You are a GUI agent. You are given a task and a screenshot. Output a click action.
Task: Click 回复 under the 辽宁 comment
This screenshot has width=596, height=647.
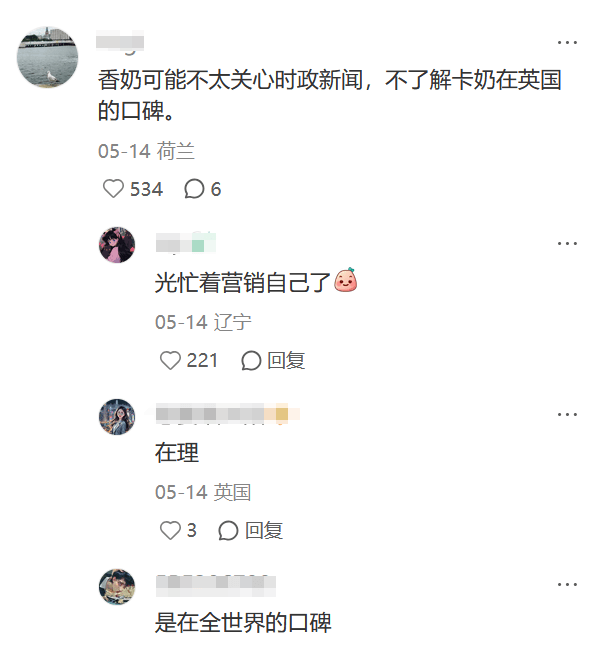(286, 361)
